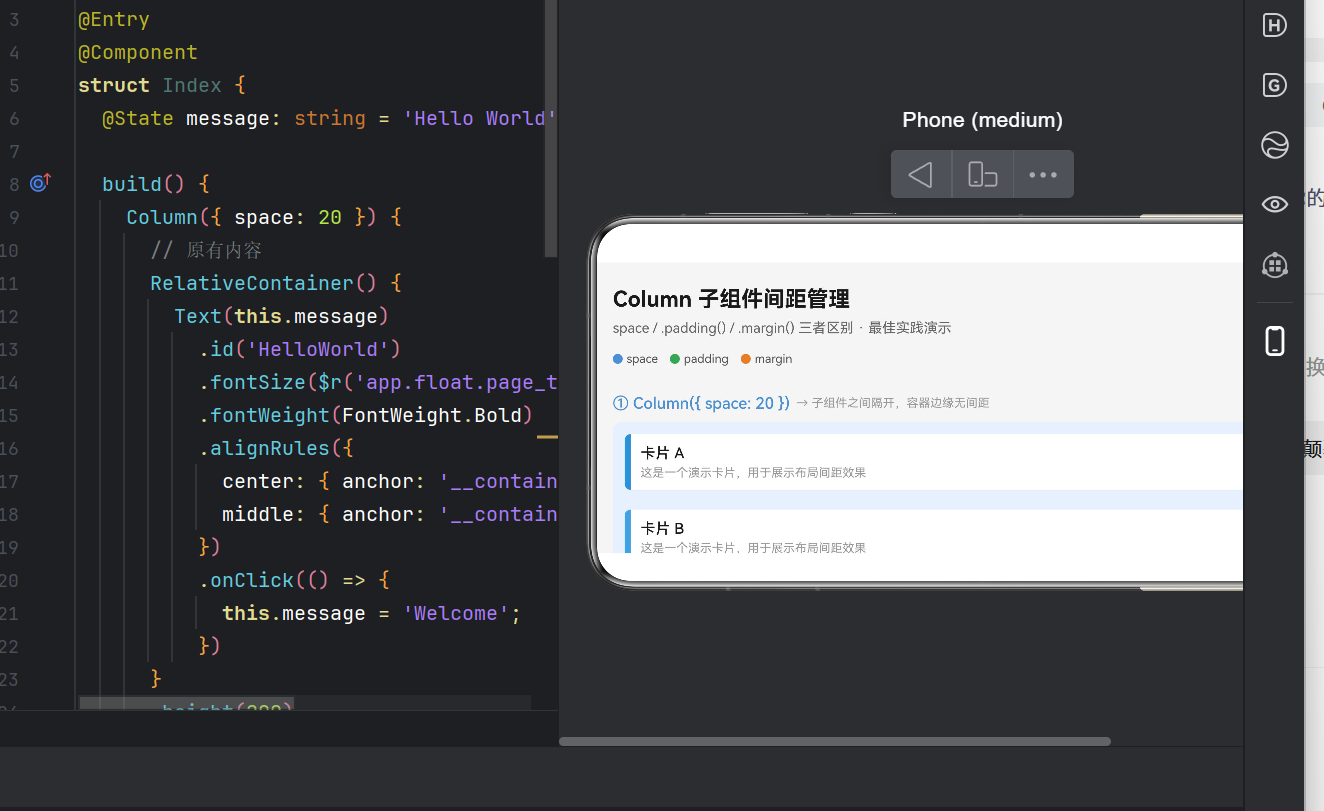This screenshot has height=811, width=1324.
Task: Select the phone Previewer icon in right sidebar
Action: pos(1274,341)
